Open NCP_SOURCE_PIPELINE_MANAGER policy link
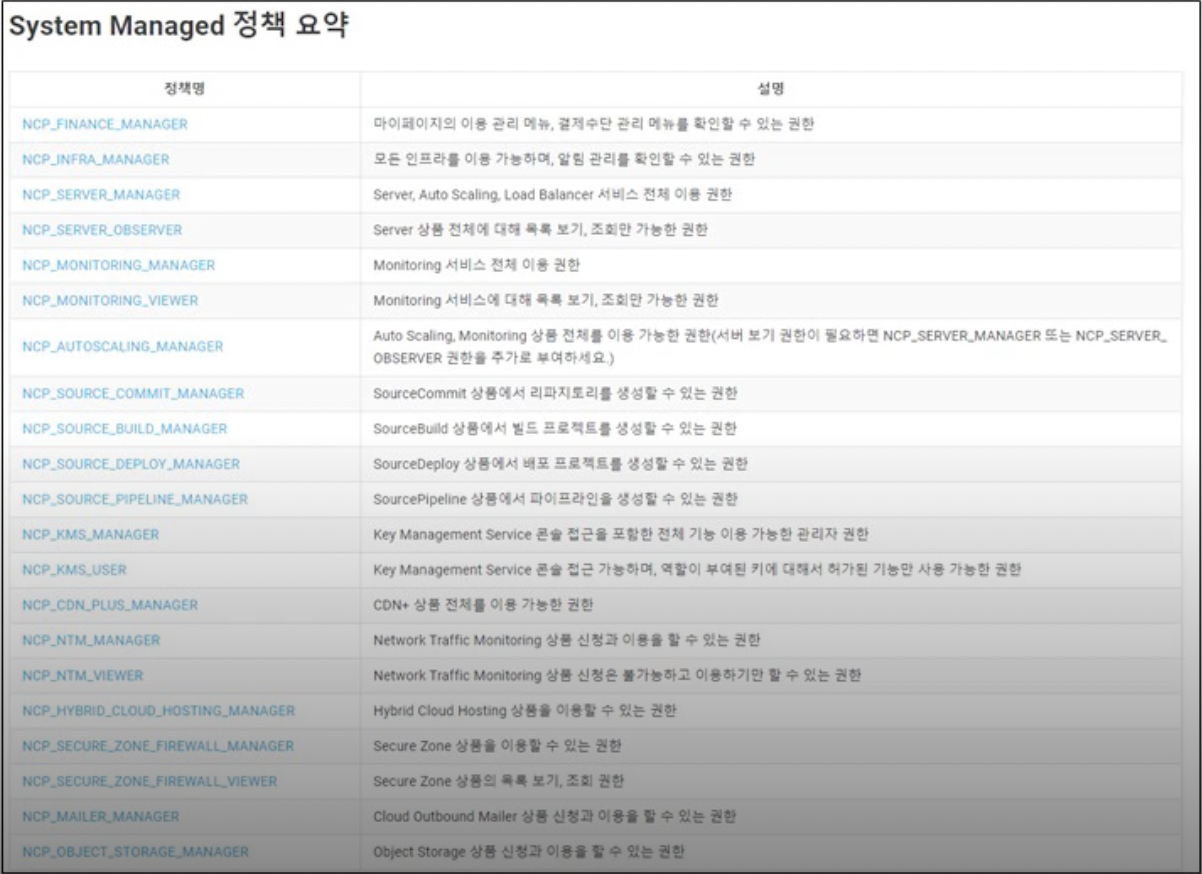The height and width of the screenshot is (874, 1202). tap(134, 499)
